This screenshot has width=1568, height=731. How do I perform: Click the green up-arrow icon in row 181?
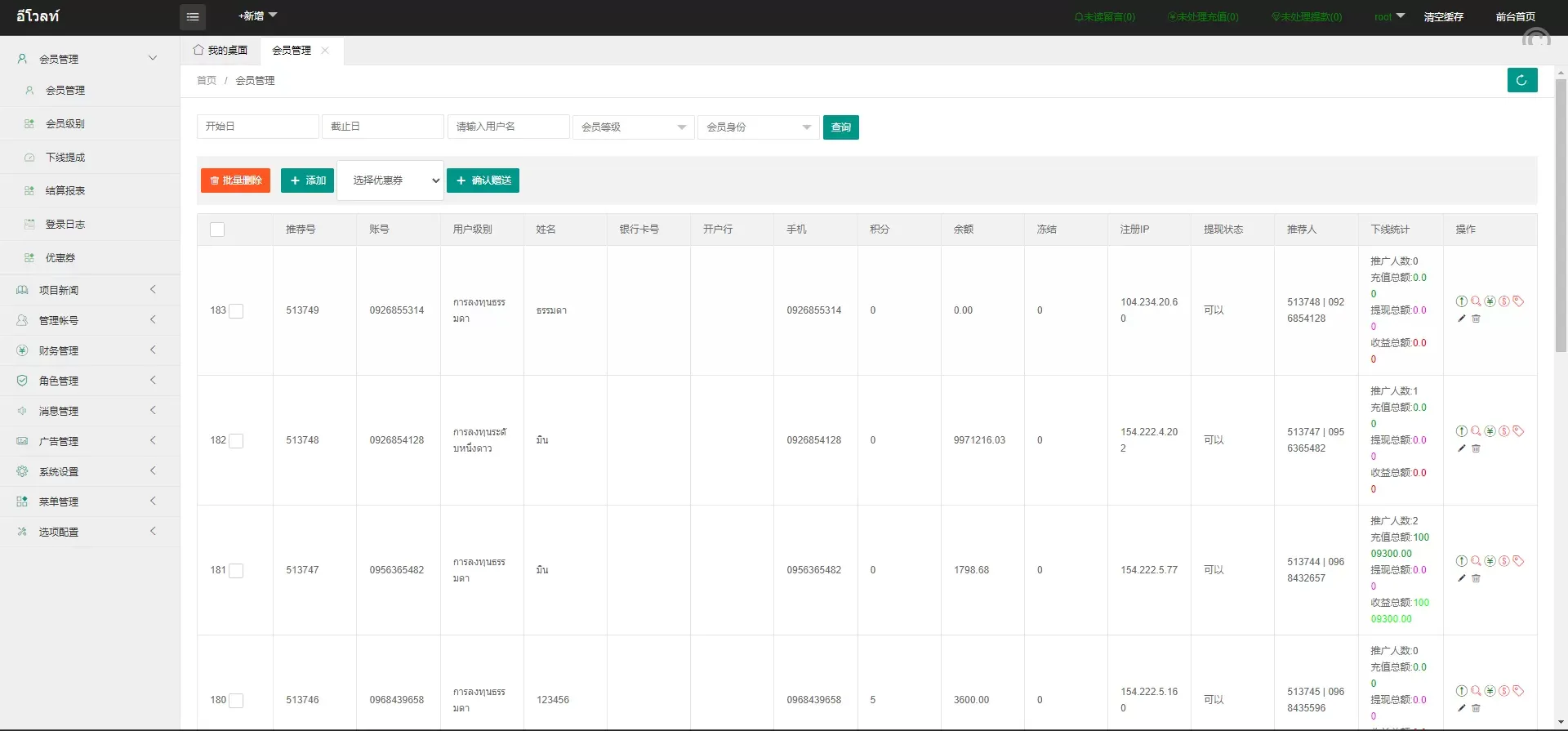pos(1462,561)
